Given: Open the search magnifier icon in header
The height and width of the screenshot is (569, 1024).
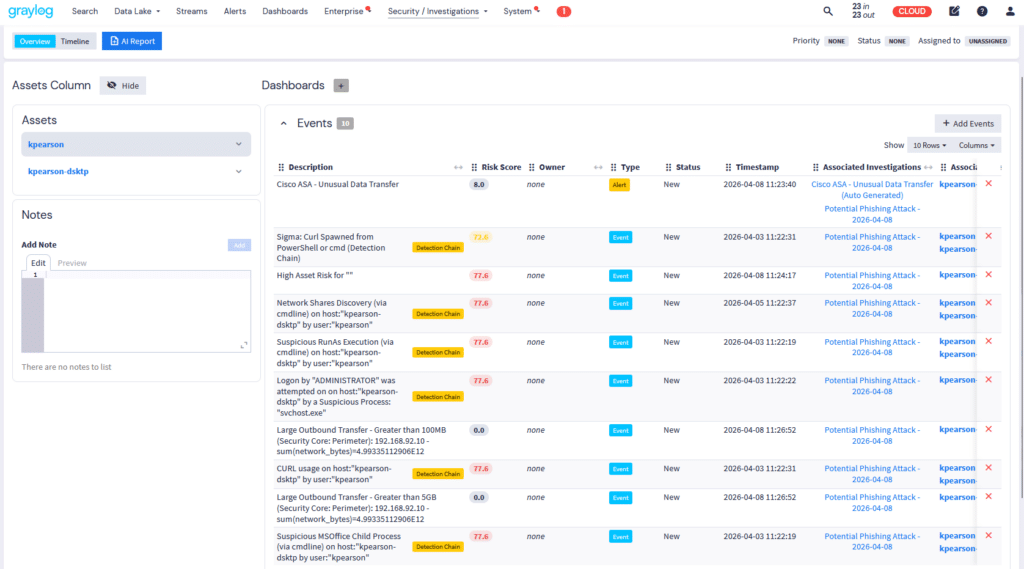Looking at the screenshot, I should coord(827,11).
